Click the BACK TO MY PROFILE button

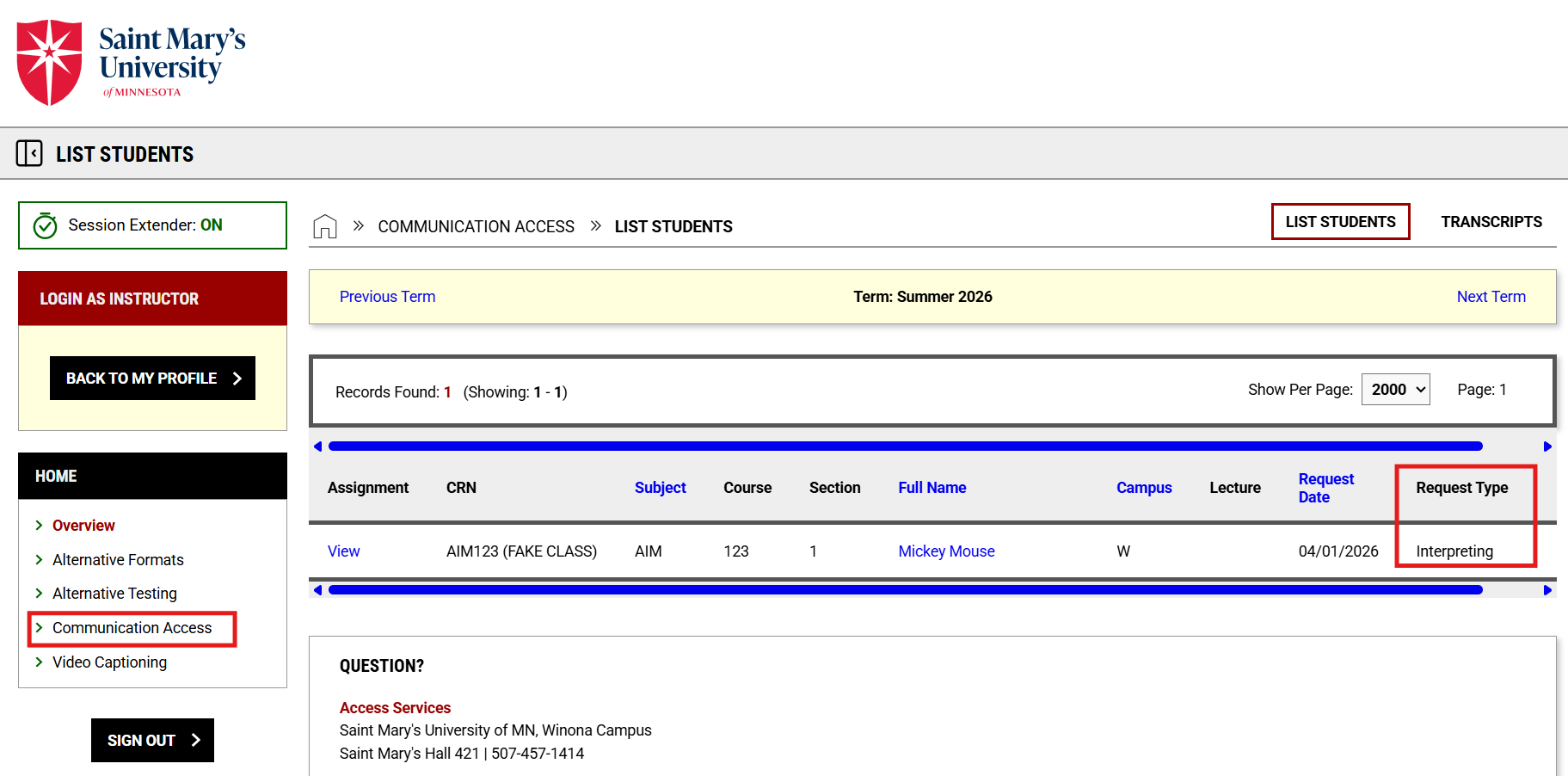(152, 379)
